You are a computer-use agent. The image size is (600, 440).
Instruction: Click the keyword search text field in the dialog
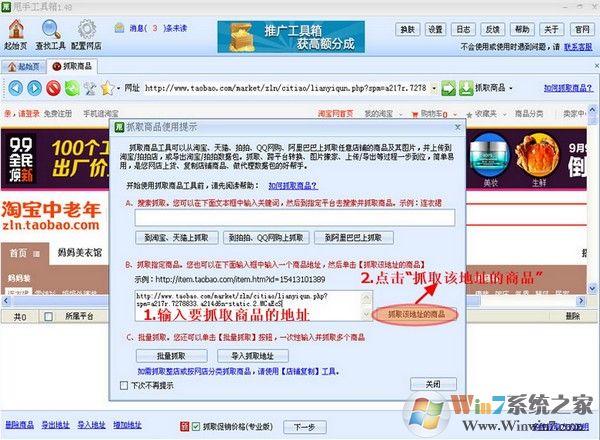(295, 218)
